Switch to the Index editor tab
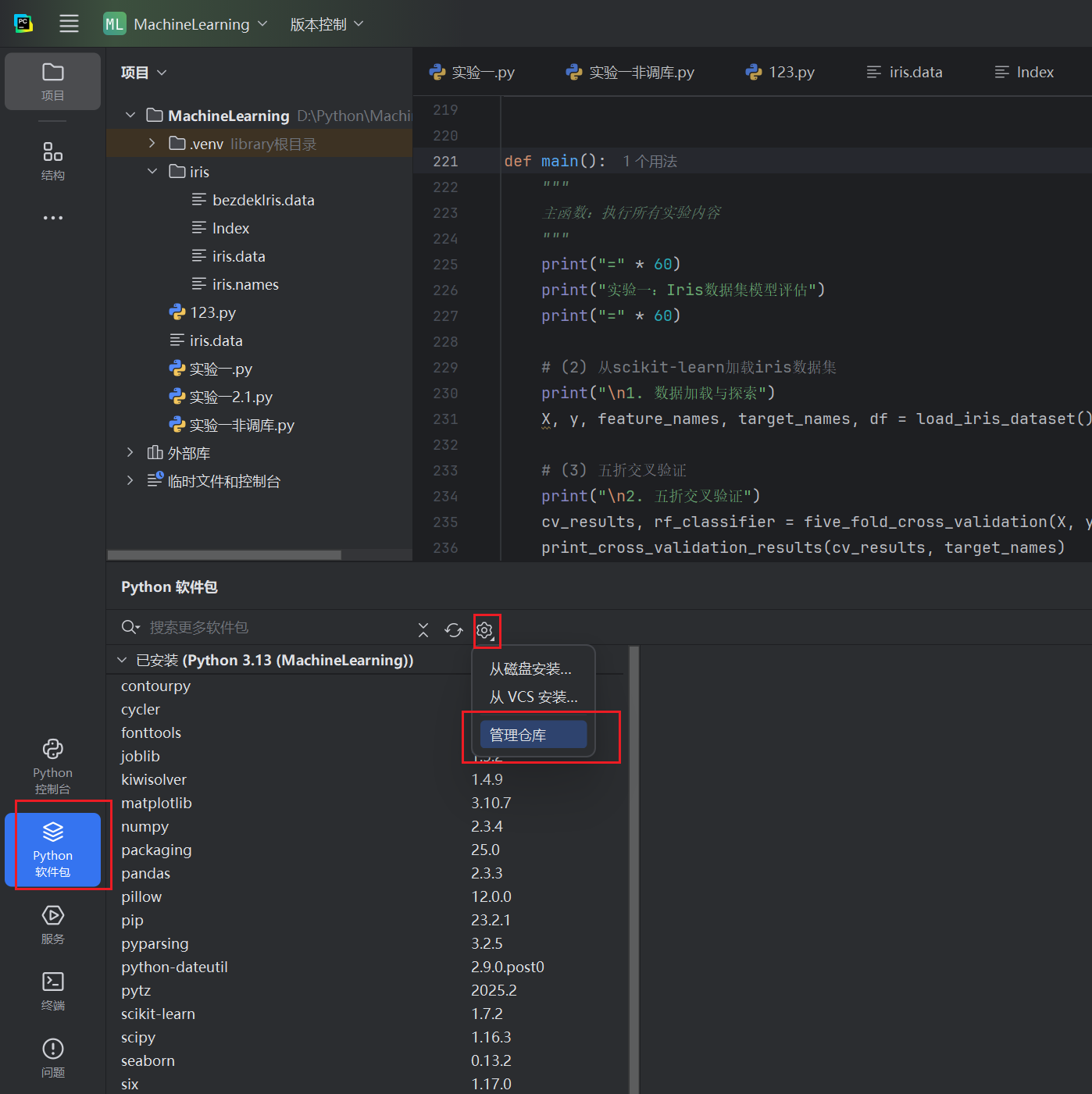This screenshot has width=1092, height=1094. pyautogui.click(x=1024, y=73)
